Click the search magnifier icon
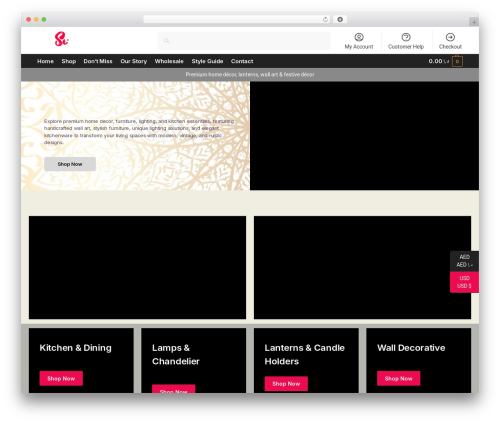The image size is (500, 423). point(166,41)
